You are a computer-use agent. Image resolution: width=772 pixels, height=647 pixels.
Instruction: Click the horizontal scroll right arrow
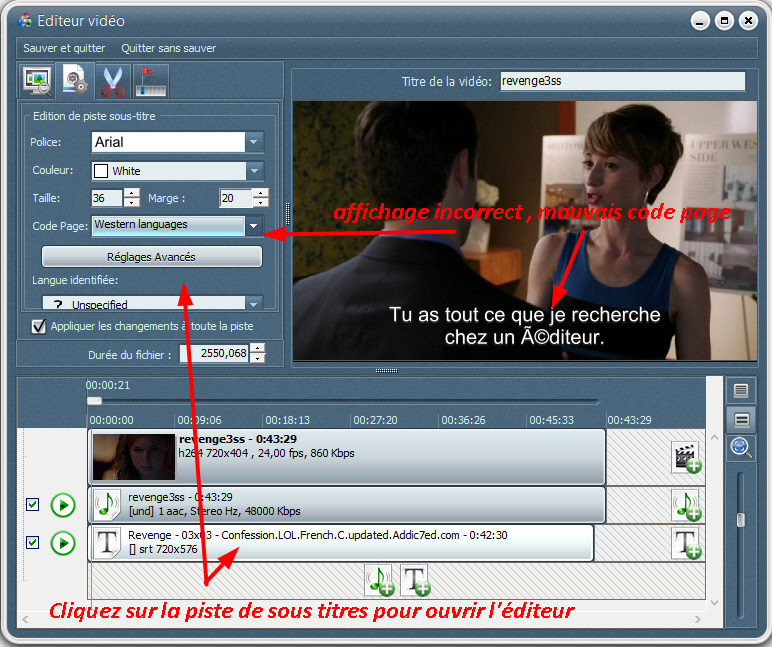pos(697,619)
